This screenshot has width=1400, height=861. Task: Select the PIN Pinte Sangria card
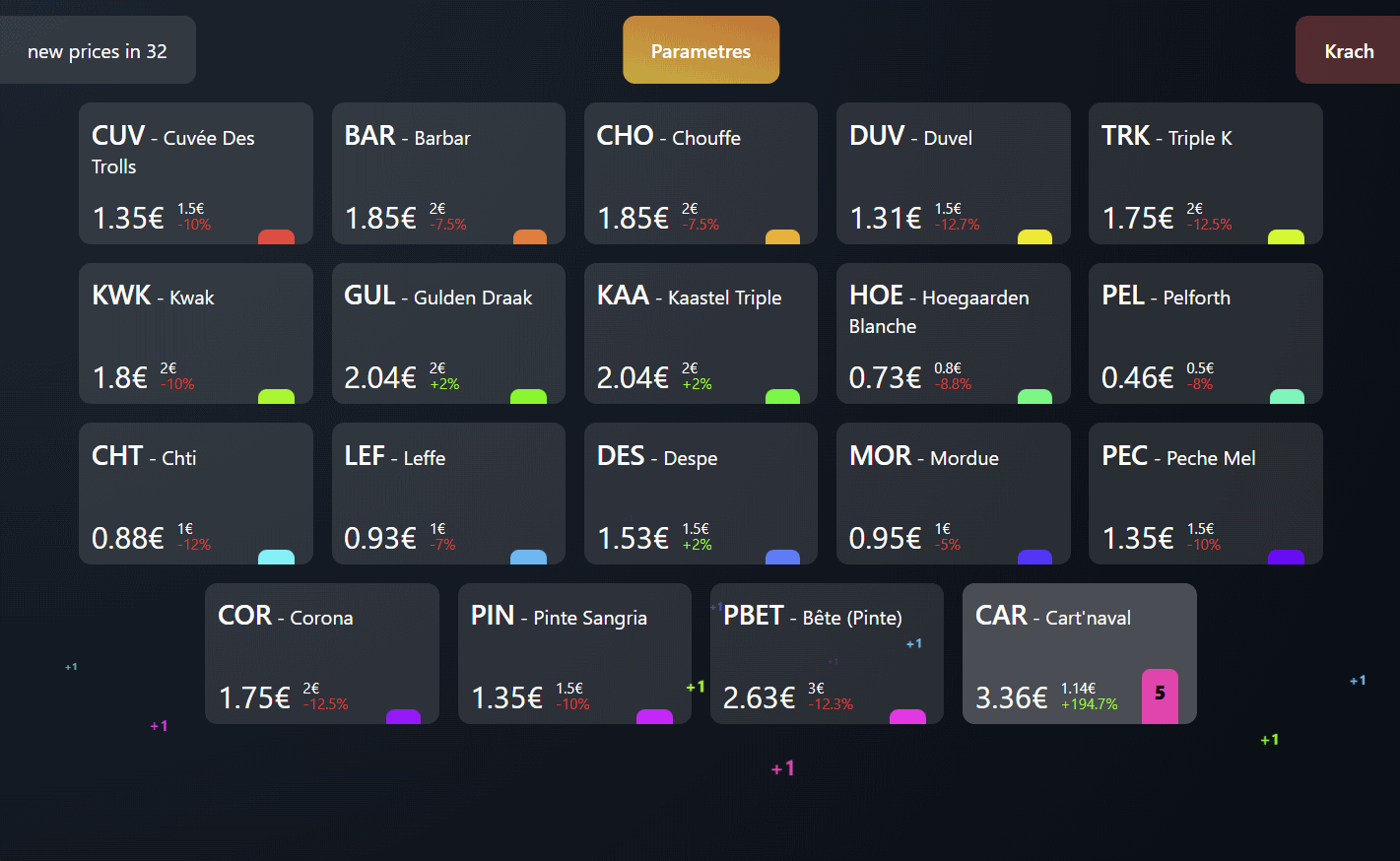click(574, 653)
